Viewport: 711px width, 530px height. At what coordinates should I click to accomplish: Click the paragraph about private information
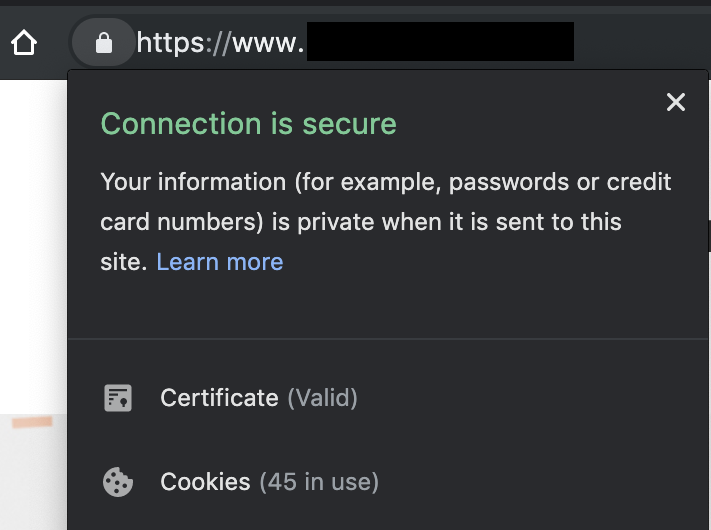385,222
